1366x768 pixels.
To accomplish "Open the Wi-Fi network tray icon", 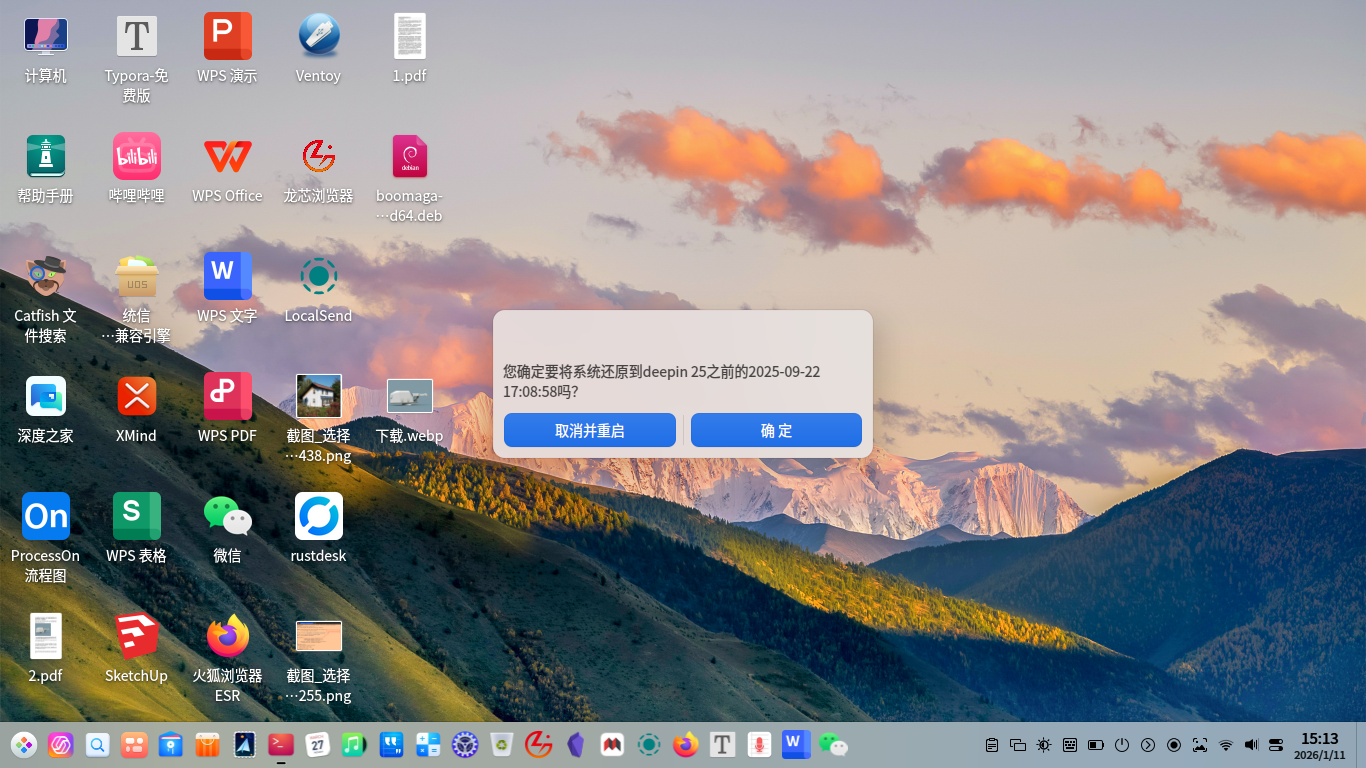I will pos(1226,745).
